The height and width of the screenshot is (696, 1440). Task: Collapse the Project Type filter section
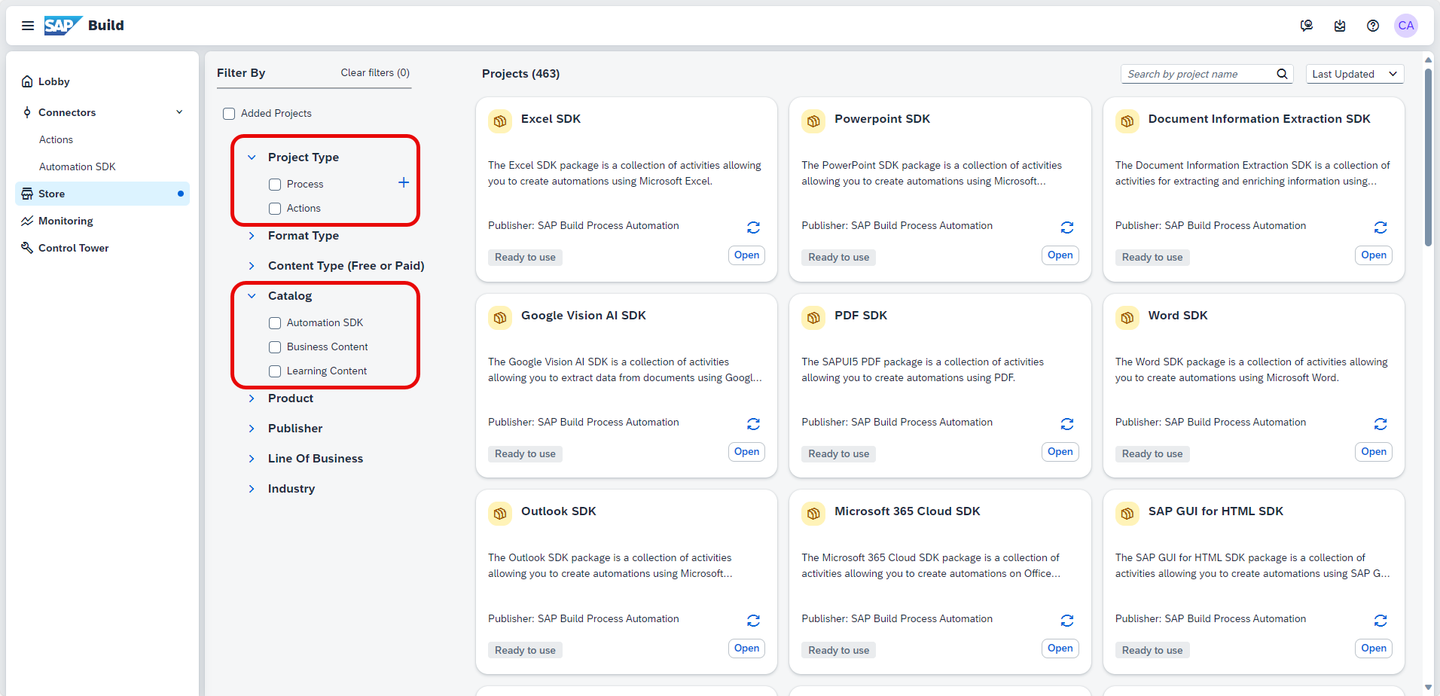[x=252, y=157]
